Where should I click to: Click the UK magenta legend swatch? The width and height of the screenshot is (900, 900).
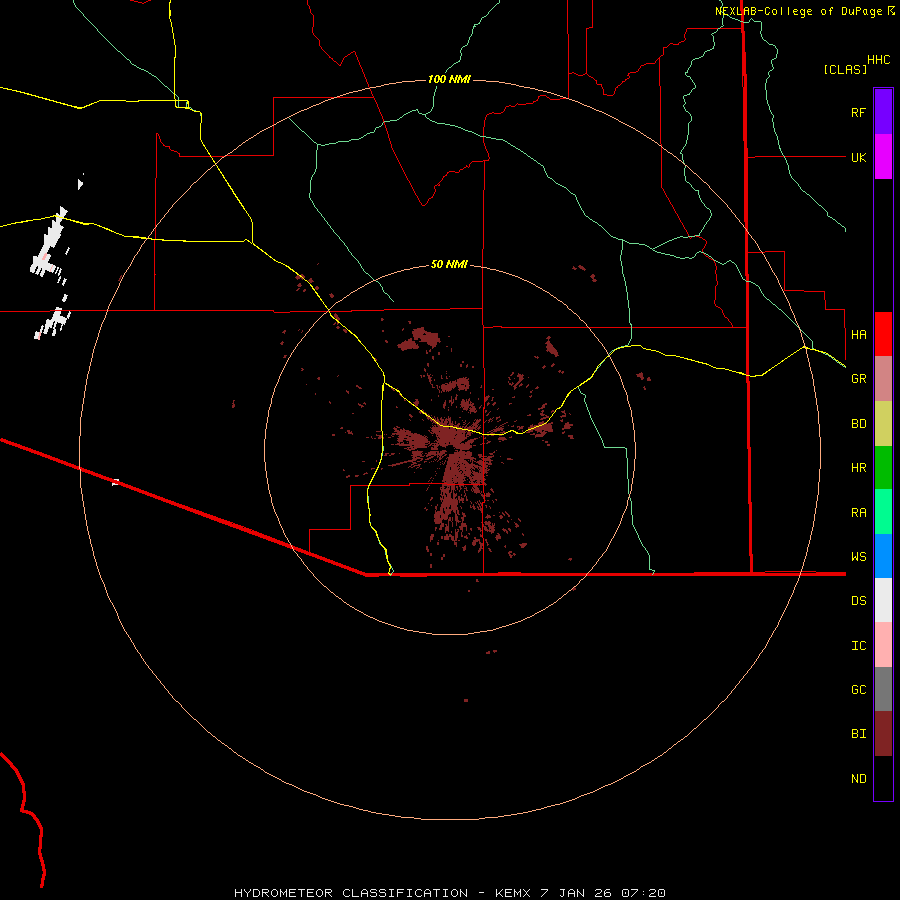pos(883,156)
